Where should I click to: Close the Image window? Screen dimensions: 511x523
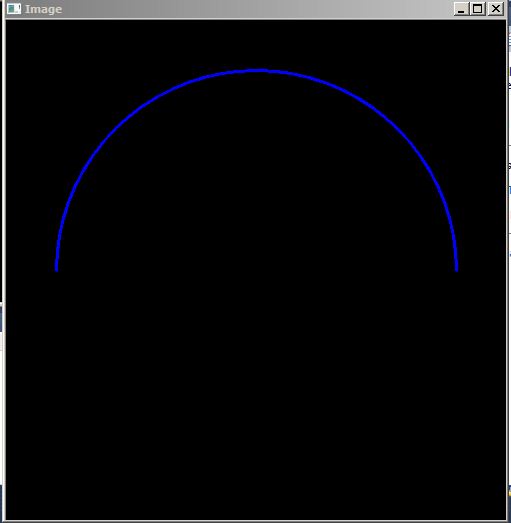click(496, 9)
